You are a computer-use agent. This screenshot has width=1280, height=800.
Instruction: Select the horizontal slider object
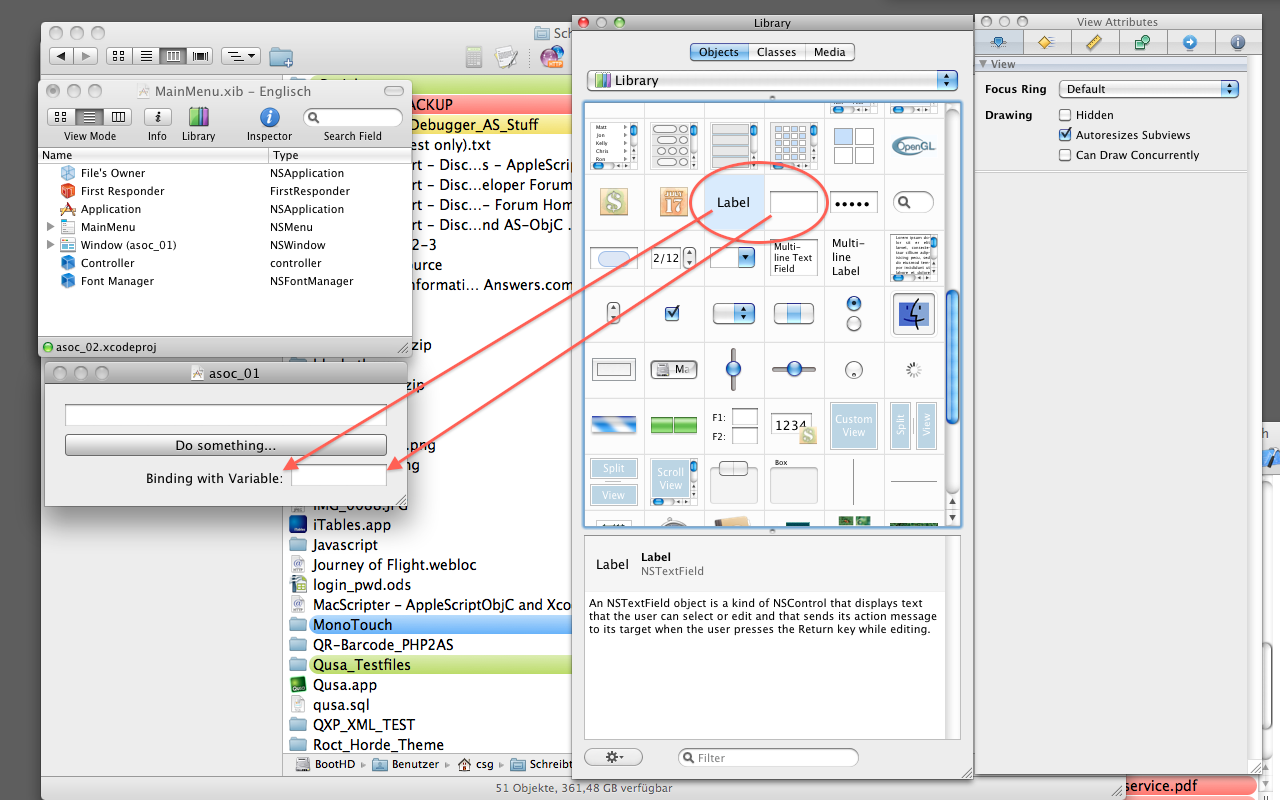coord(793,369)
